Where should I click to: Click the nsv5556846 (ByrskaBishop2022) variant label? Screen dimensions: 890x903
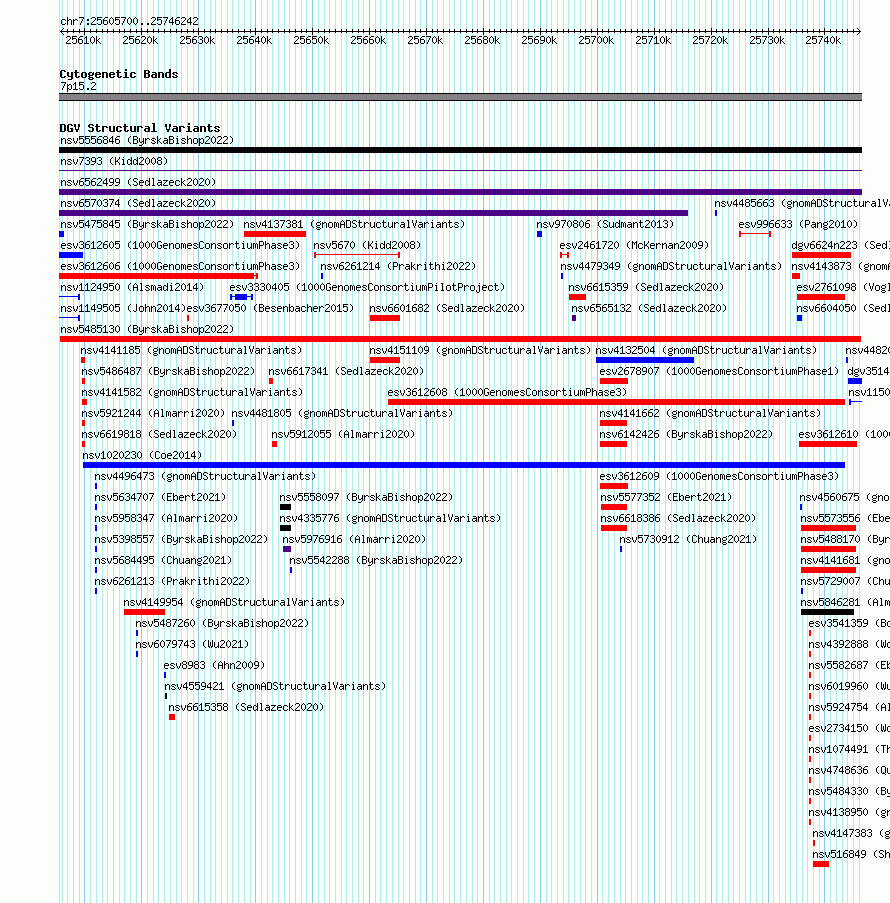pos(147,141)
